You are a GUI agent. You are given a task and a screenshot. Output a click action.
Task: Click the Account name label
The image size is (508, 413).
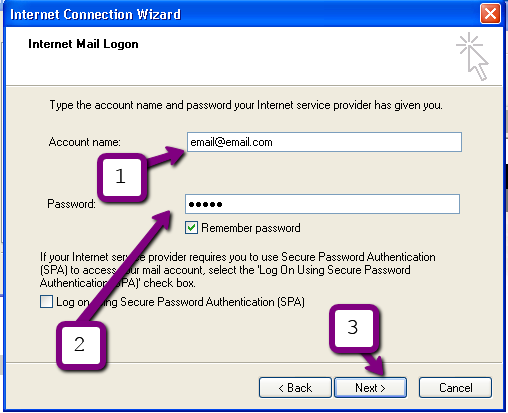85,142
